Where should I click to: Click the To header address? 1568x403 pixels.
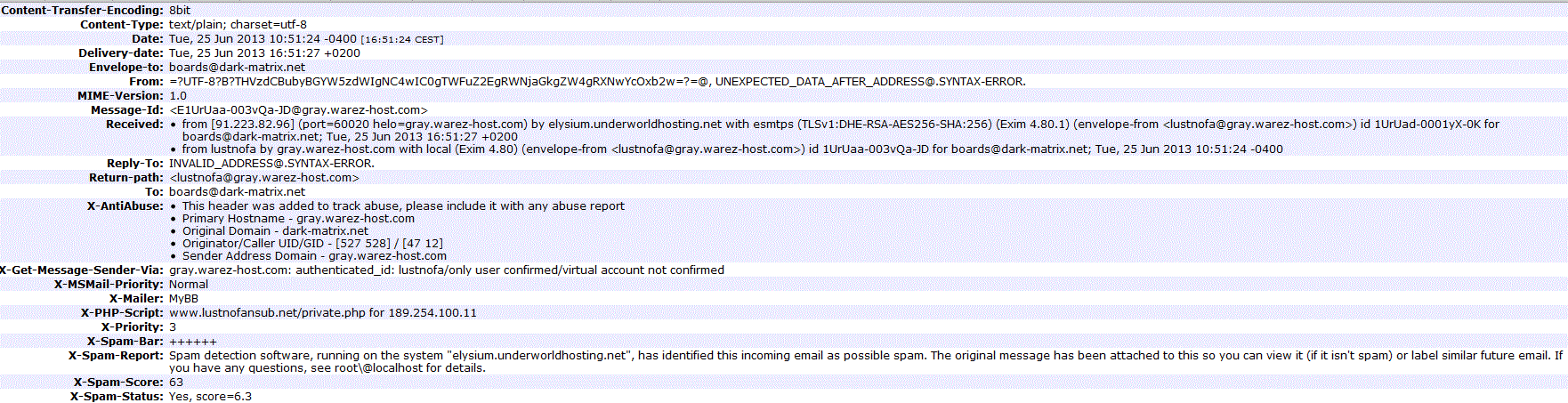(237, 192)
